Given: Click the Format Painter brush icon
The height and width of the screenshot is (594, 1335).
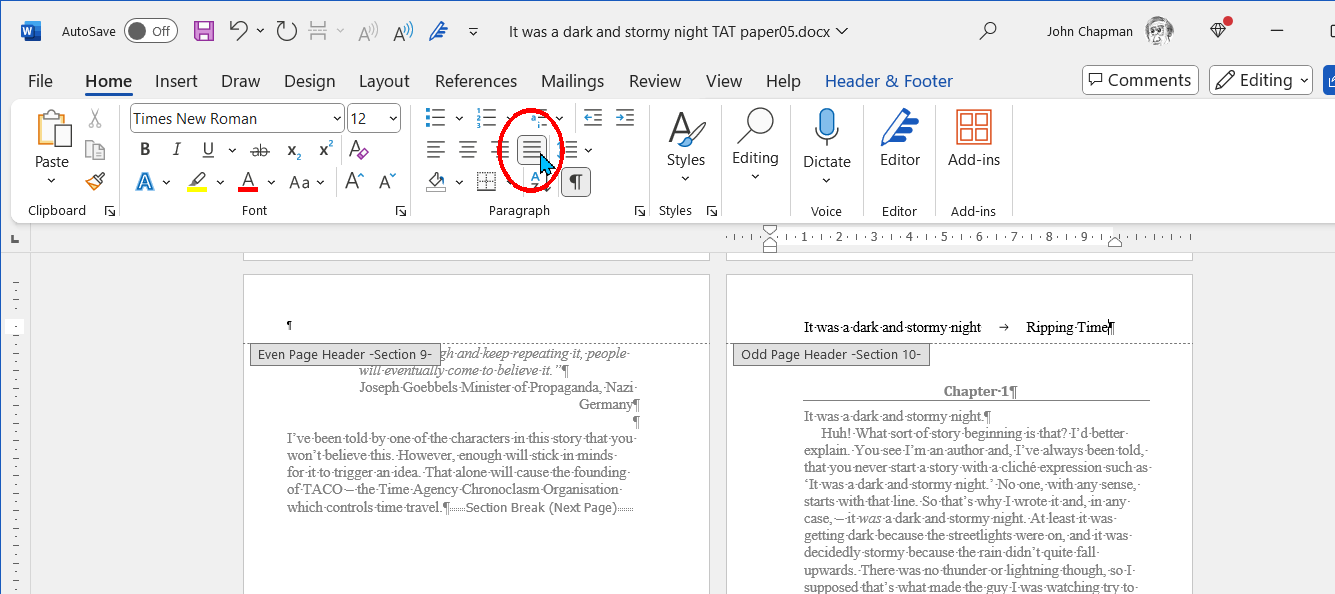Looking at the screenshot, I should 95,182.
